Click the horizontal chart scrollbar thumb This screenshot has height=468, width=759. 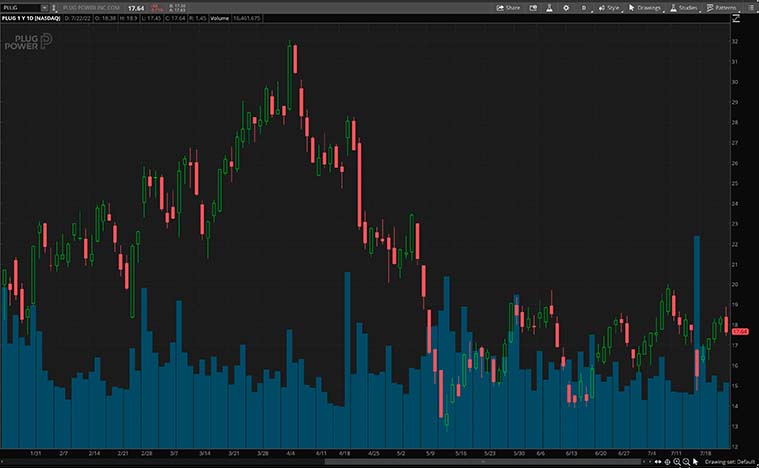[484, 461]
